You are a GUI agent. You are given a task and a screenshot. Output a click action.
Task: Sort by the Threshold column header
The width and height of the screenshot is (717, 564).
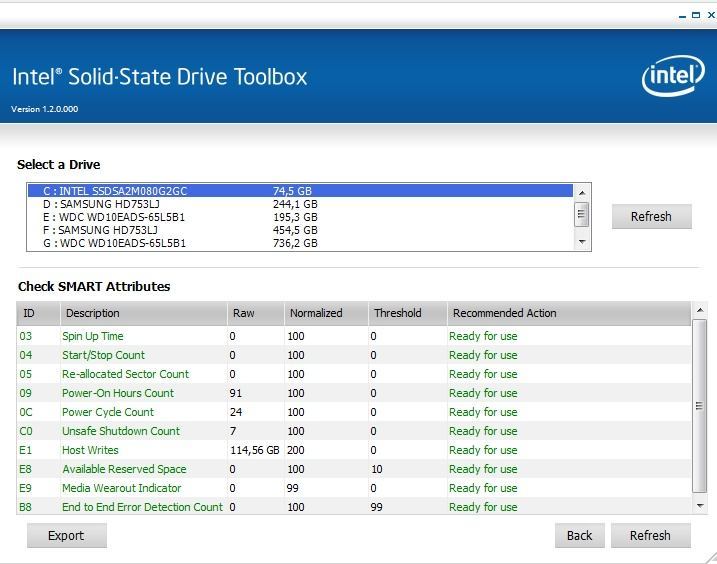tap(407, 313)
